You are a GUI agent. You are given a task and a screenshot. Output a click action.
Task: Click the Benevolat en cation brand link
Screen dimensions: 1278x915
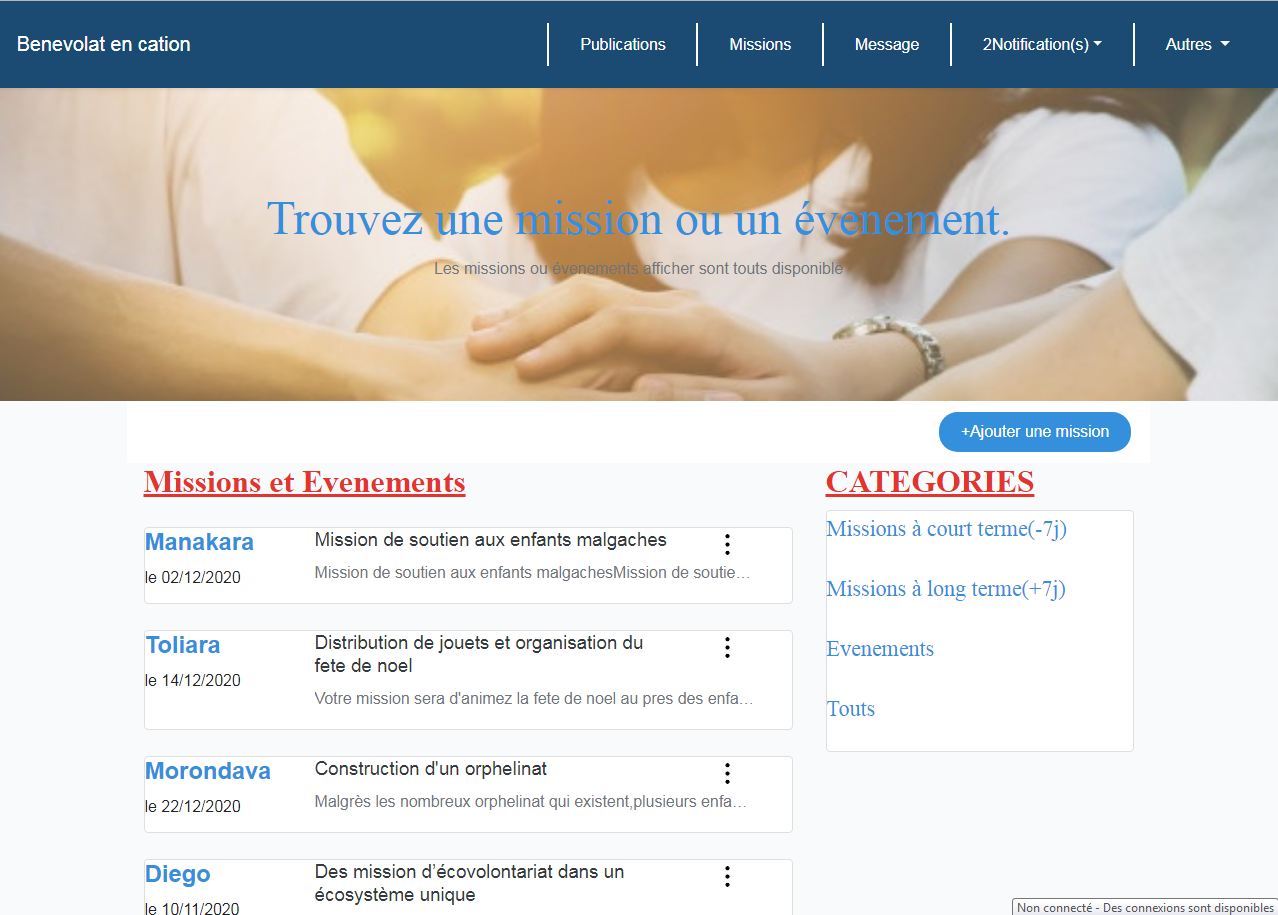(104, 44)
